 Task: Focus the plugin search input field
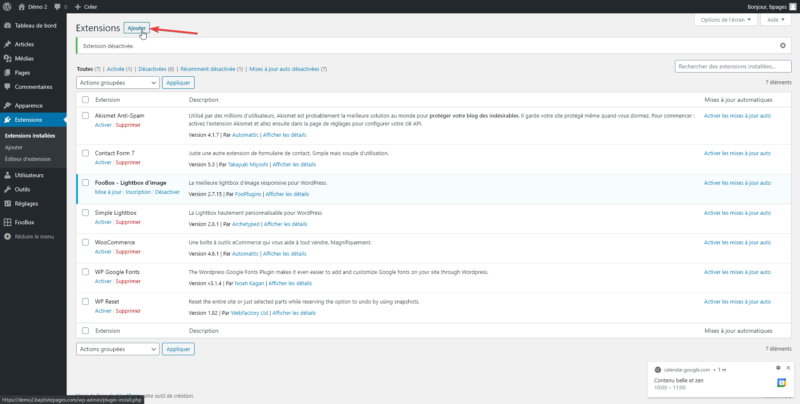tap(733, 67)
